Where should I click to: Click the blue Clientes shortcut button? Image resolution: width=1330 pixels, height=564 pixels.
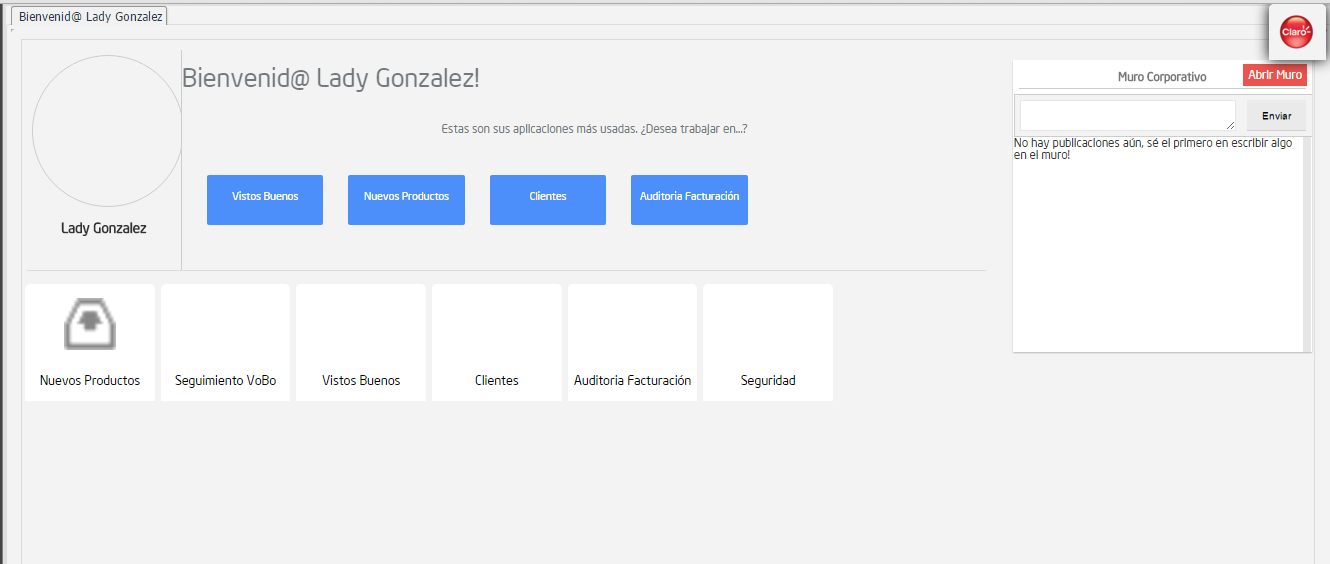click(548, 200)
